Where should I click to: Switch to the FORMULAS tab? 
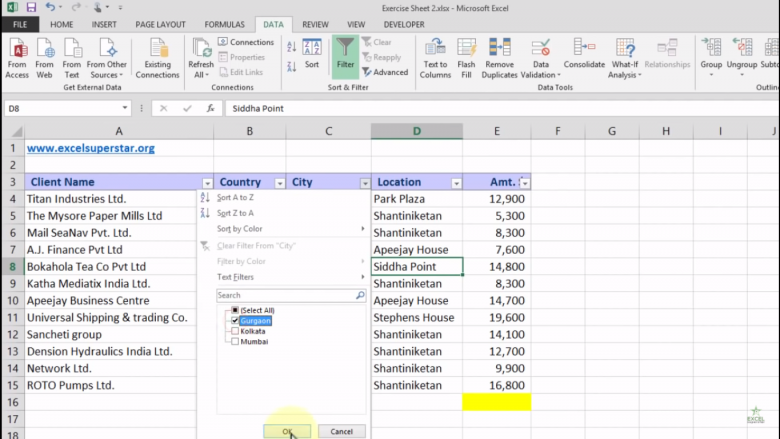224,24
